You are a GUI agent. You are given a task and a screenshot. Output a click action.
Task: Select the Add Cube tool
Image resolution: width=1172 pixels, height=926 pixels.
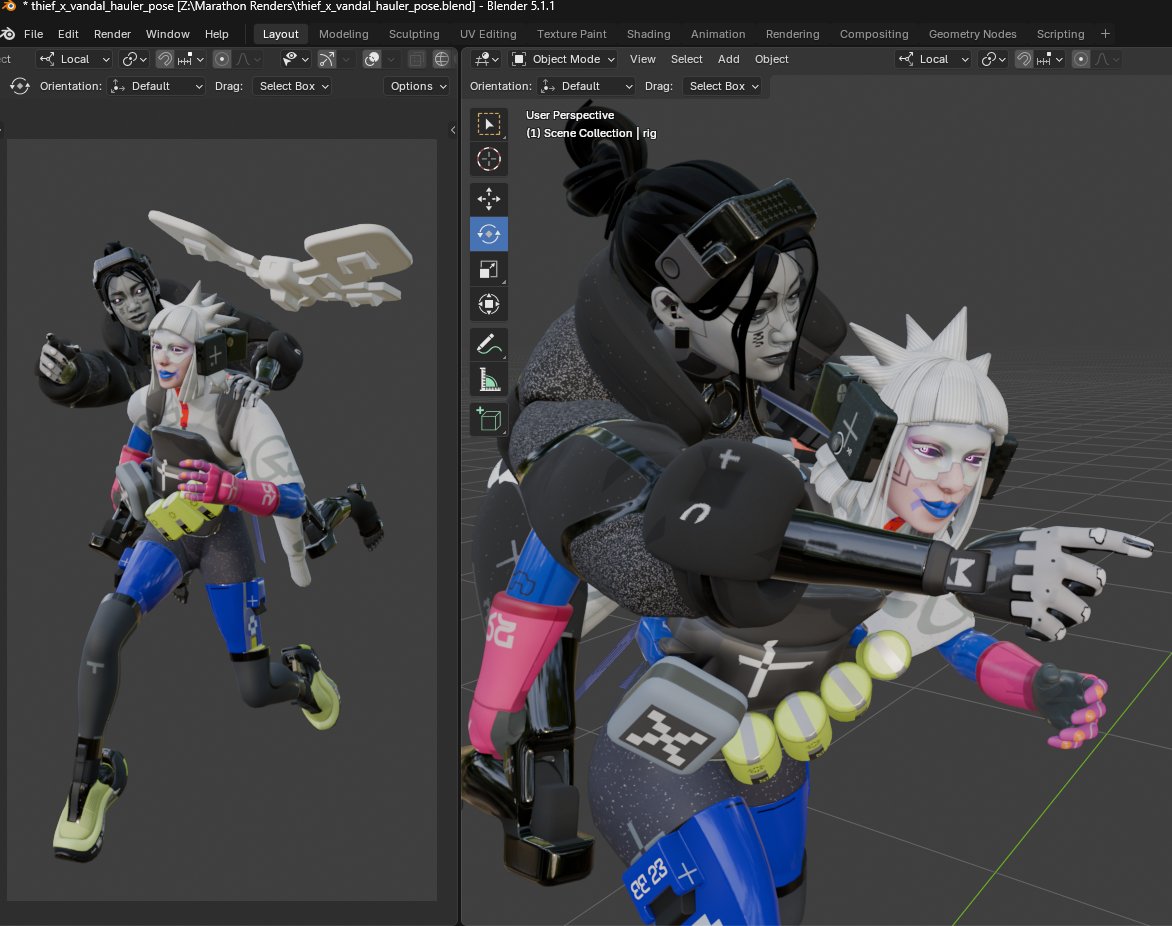click(x=489, y=419)
